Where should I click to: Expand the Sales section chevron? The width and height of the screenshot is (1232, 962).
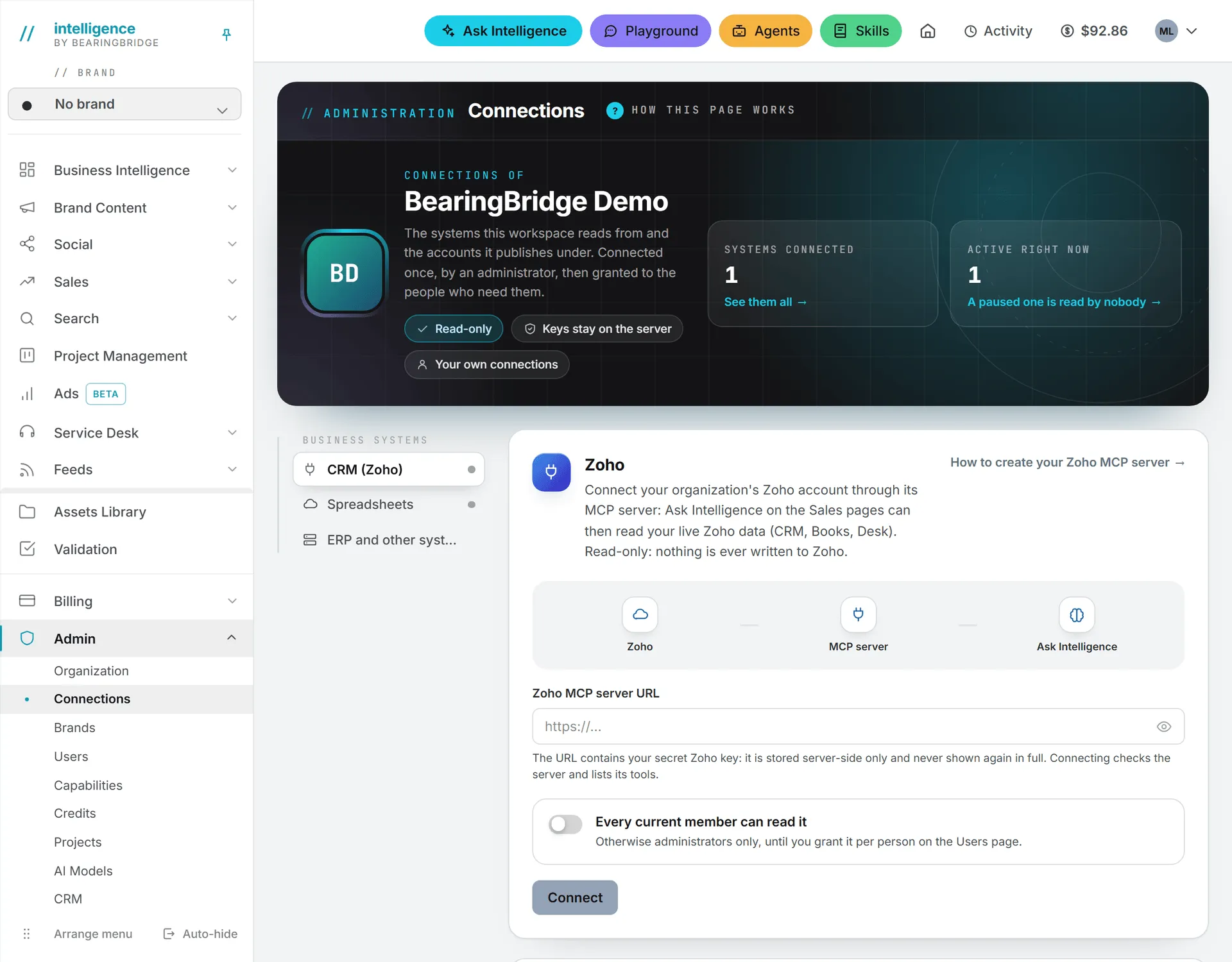pos(232,282)
